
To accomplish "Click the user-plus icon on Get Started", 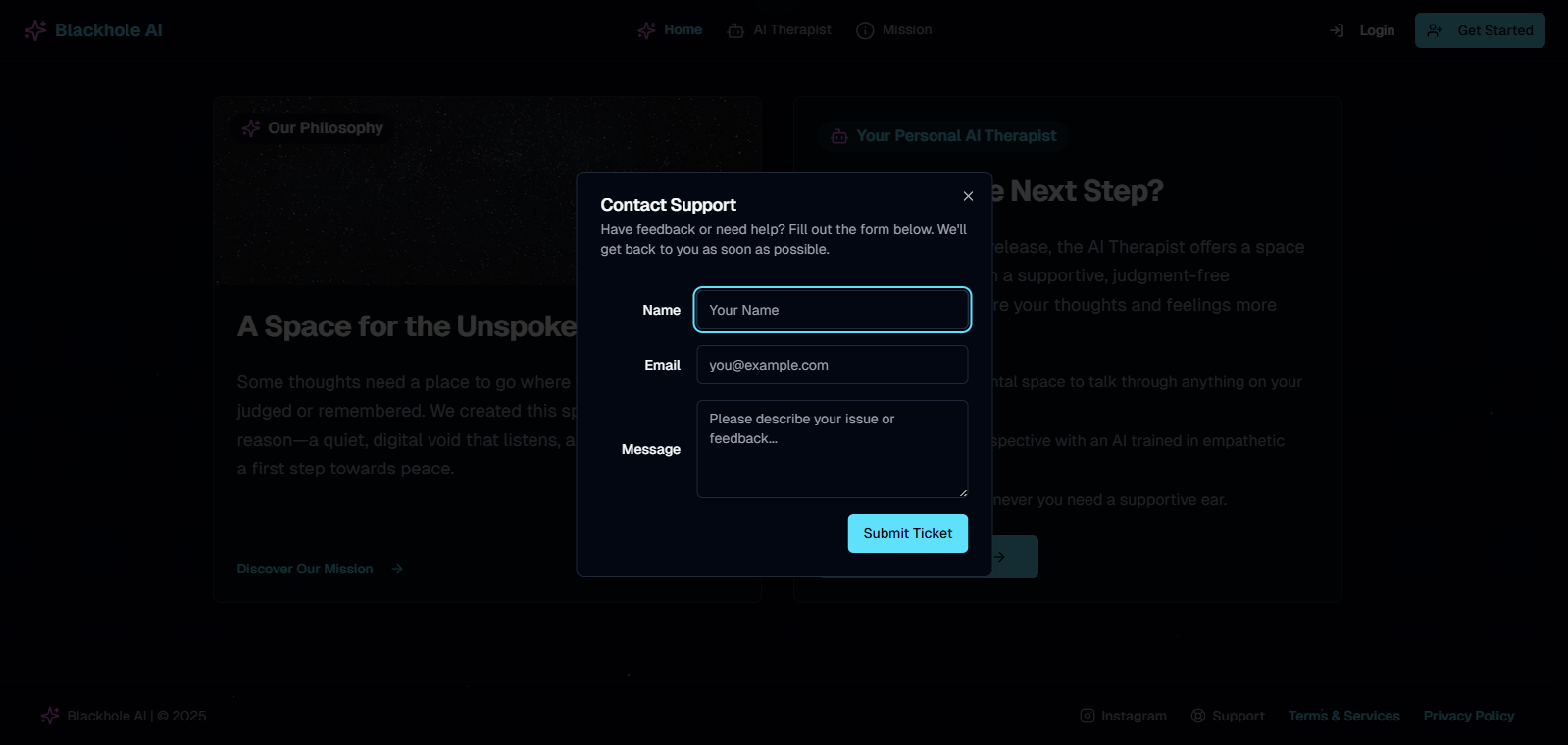I will tap(1435, 30).
